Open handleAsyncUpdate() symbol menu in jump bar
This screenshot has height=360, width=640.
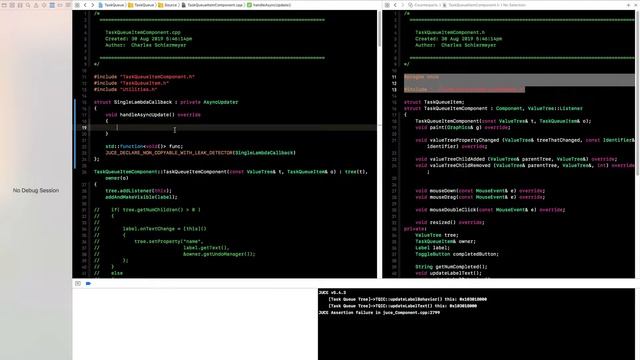[269, 5]
